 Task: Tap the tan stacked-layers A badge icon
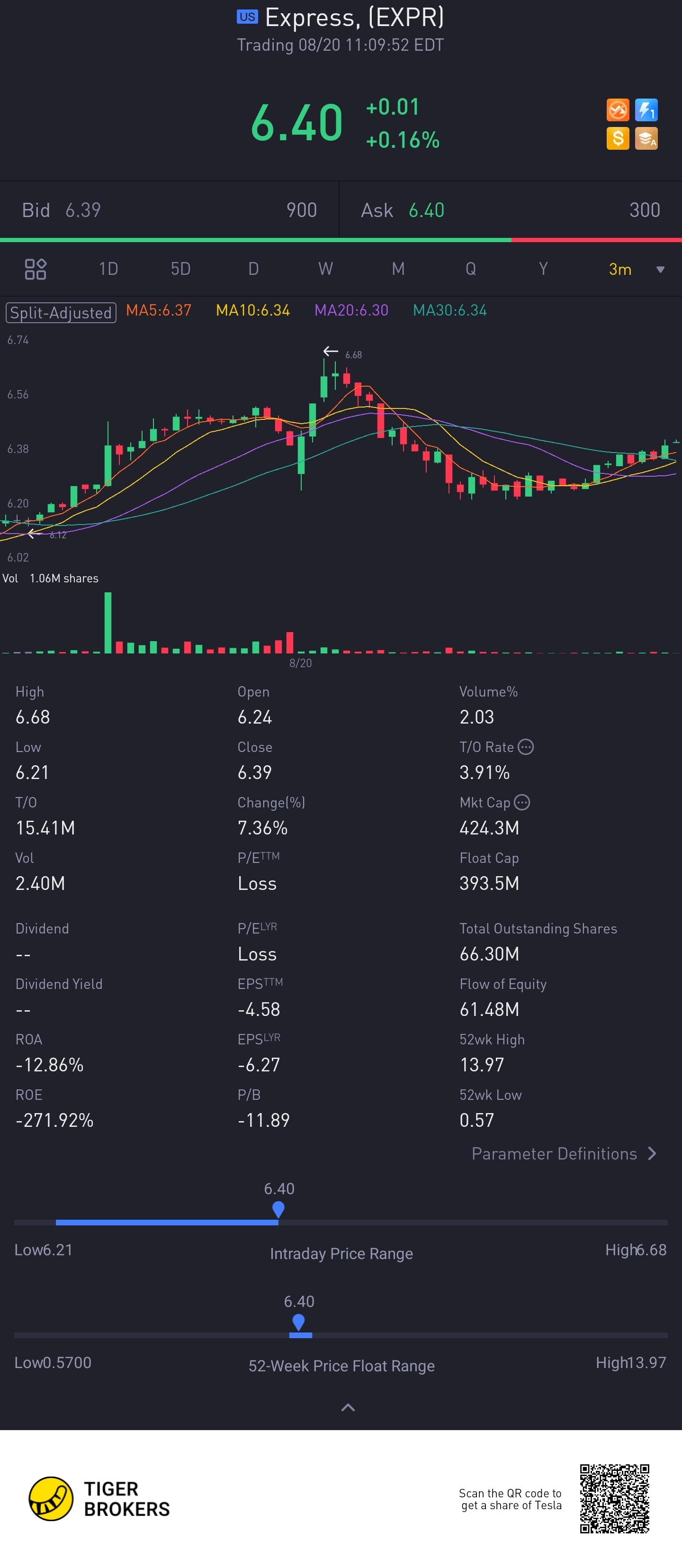[646, 138]
